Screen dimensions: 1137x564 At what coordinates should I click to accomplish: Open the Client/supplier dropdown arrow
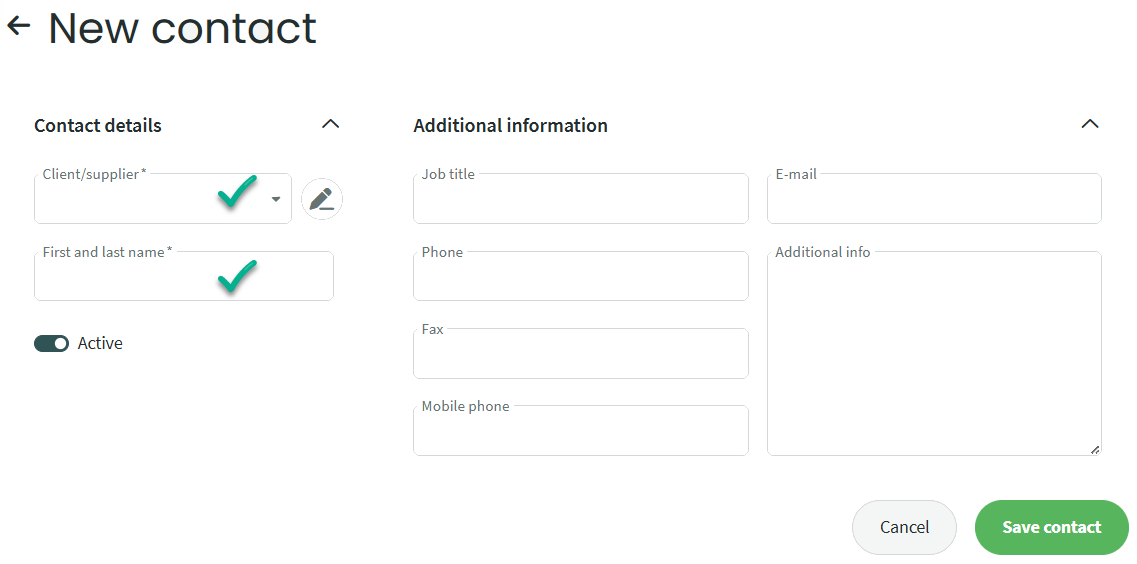(276, 199)
